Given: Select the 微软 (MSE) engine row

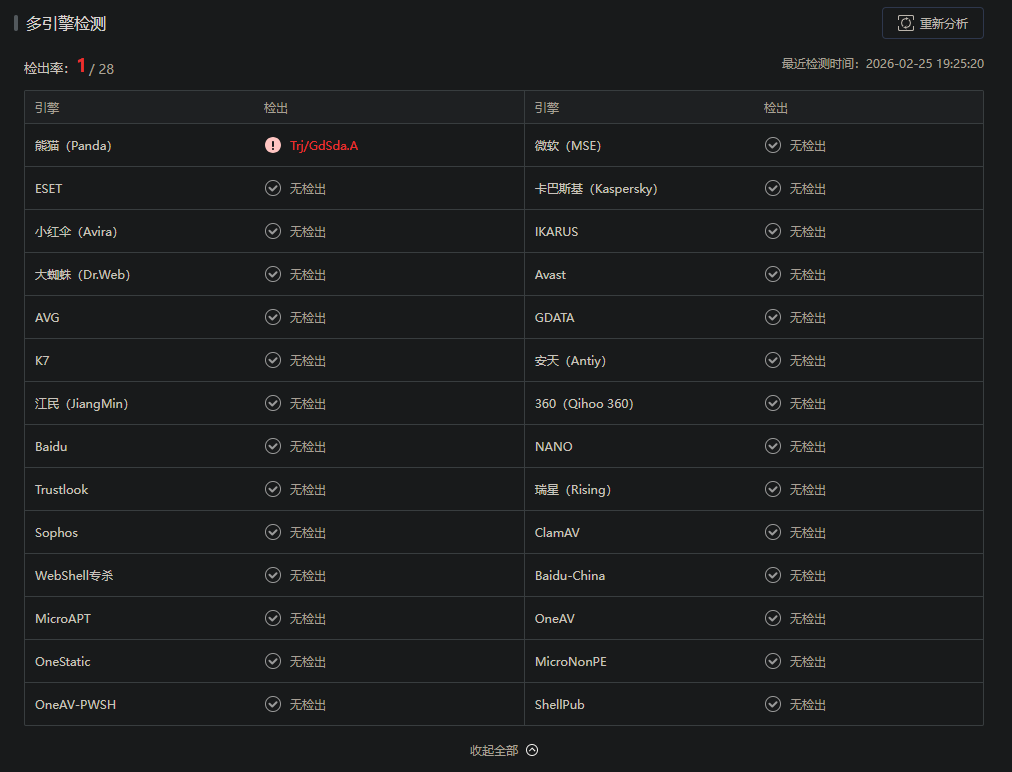Looking at the screenshot, I should (x=754, y=145).
